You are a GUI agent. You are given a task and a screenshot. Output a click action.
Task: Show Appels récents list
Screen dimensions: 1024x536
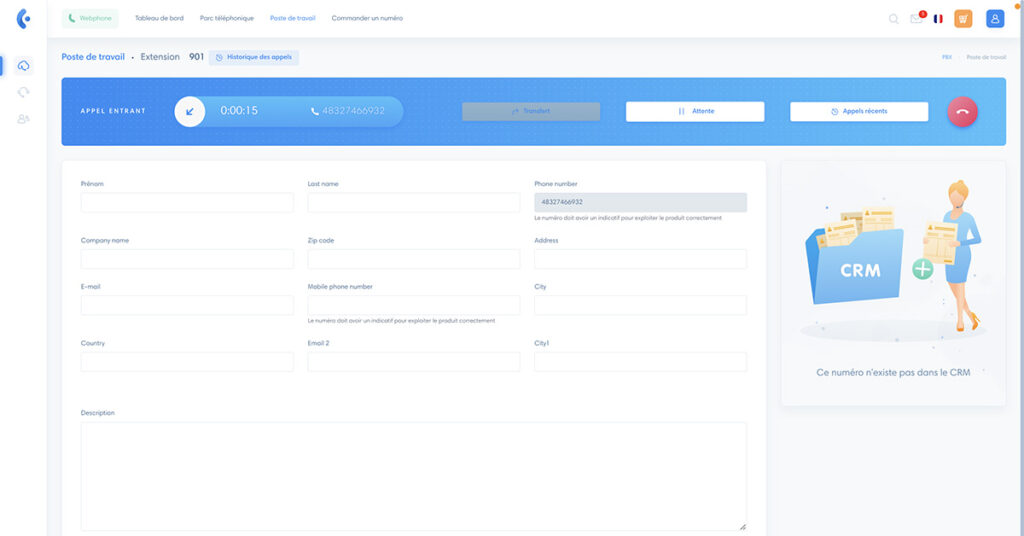click(x=859, y=112)
